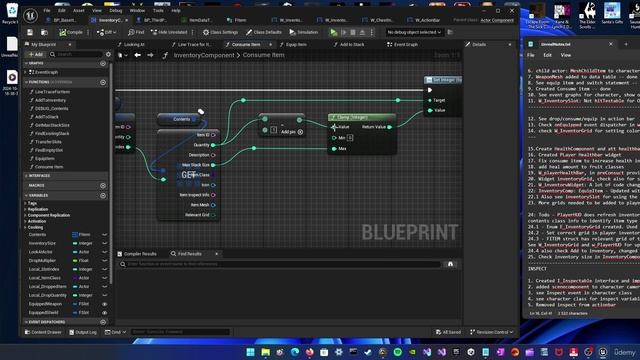640x360 pixels.
Task: Toggle visibility of Contents variable
Action: tap(104, 235)
